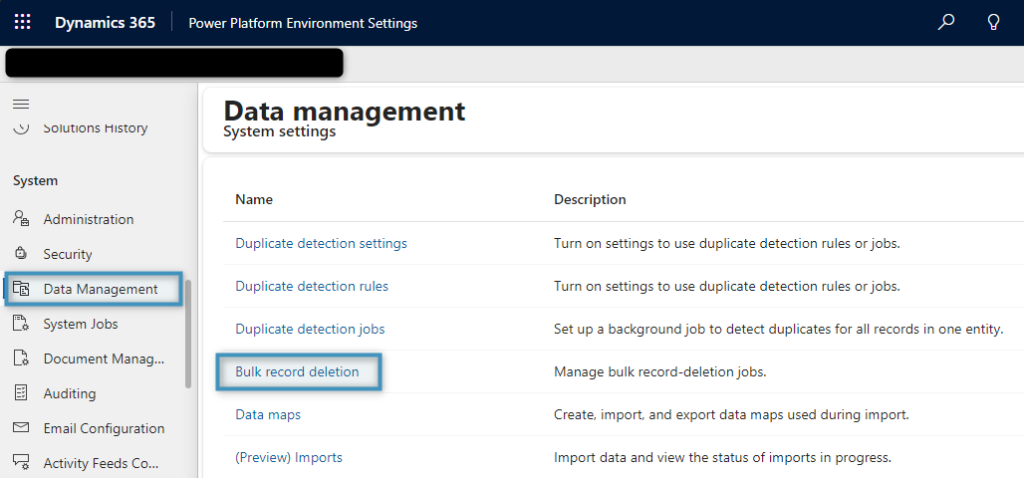Navigate to Auditing

pos(69,393)
